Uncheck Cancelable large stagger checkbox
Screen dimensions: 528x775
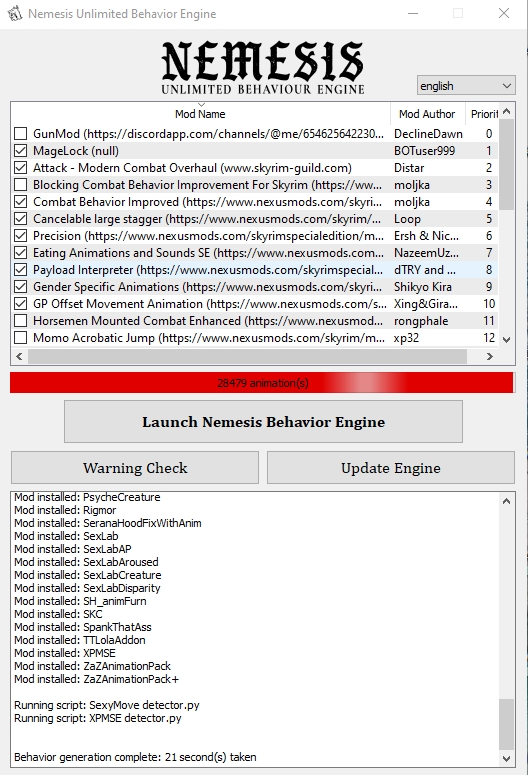[20, 218]
